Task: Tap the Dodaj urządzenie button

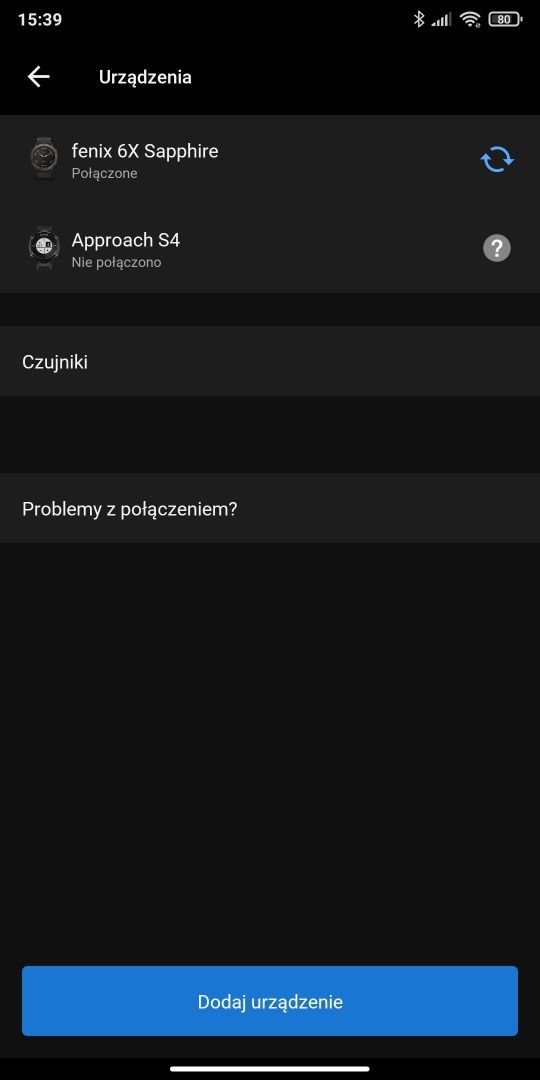Action: (x=270, y=1001)
